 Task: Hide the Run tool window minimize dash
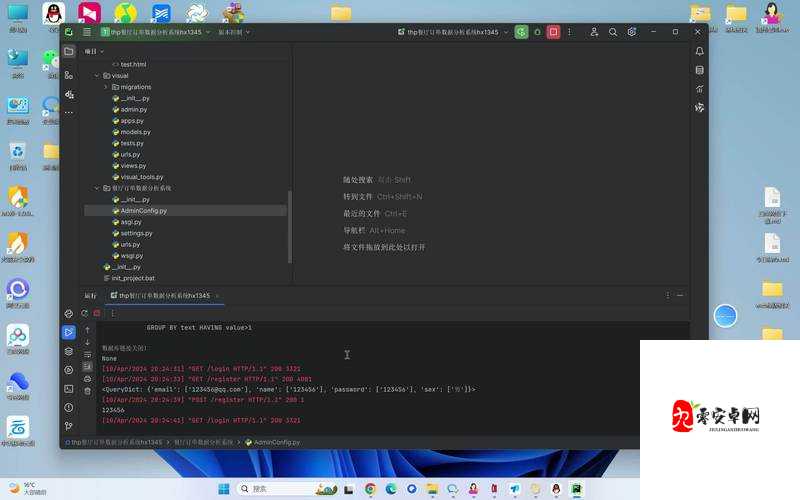click(680, 295)
